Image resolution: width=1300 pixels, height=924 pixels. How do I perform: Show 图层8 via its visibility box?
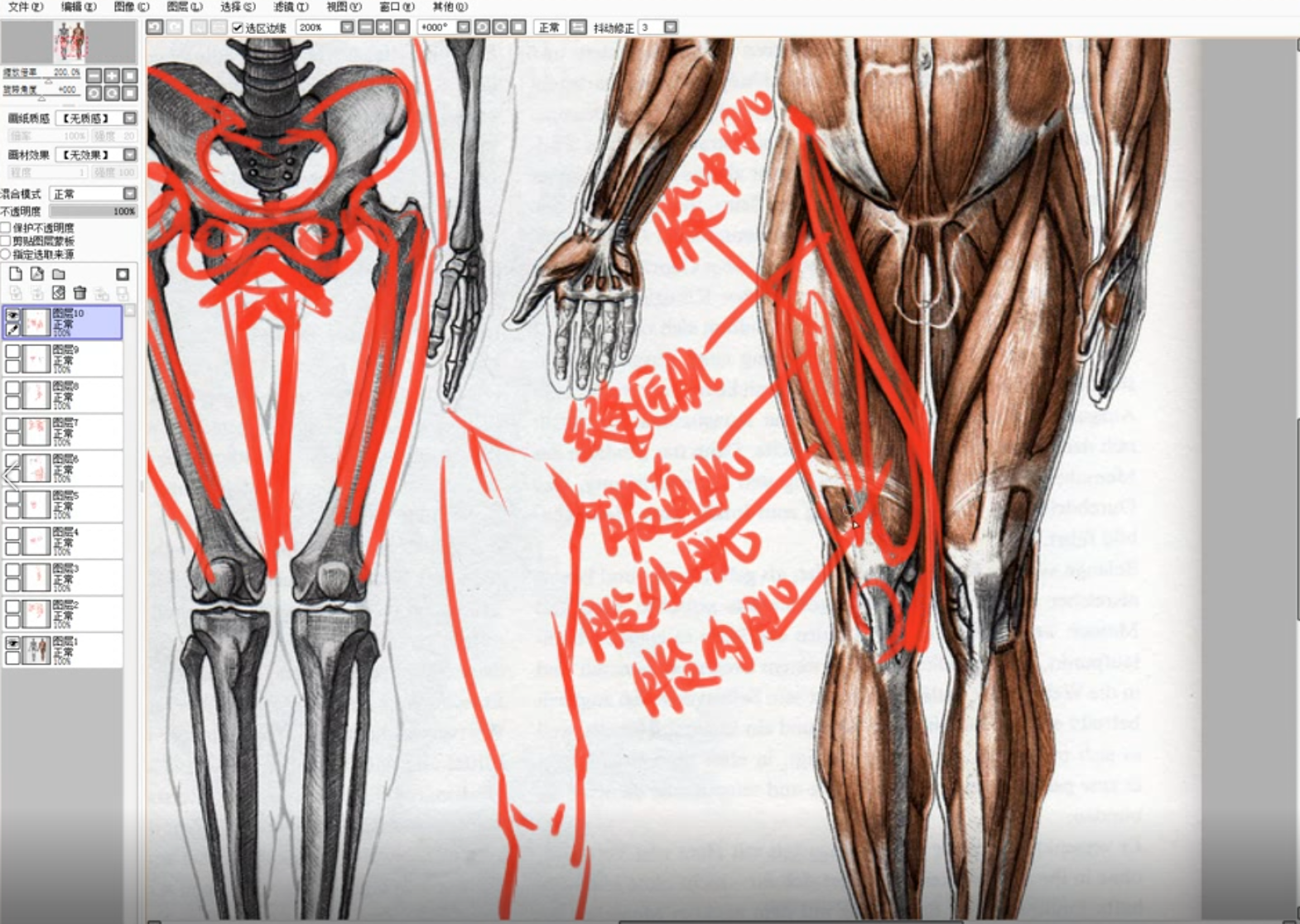(12, 388)
